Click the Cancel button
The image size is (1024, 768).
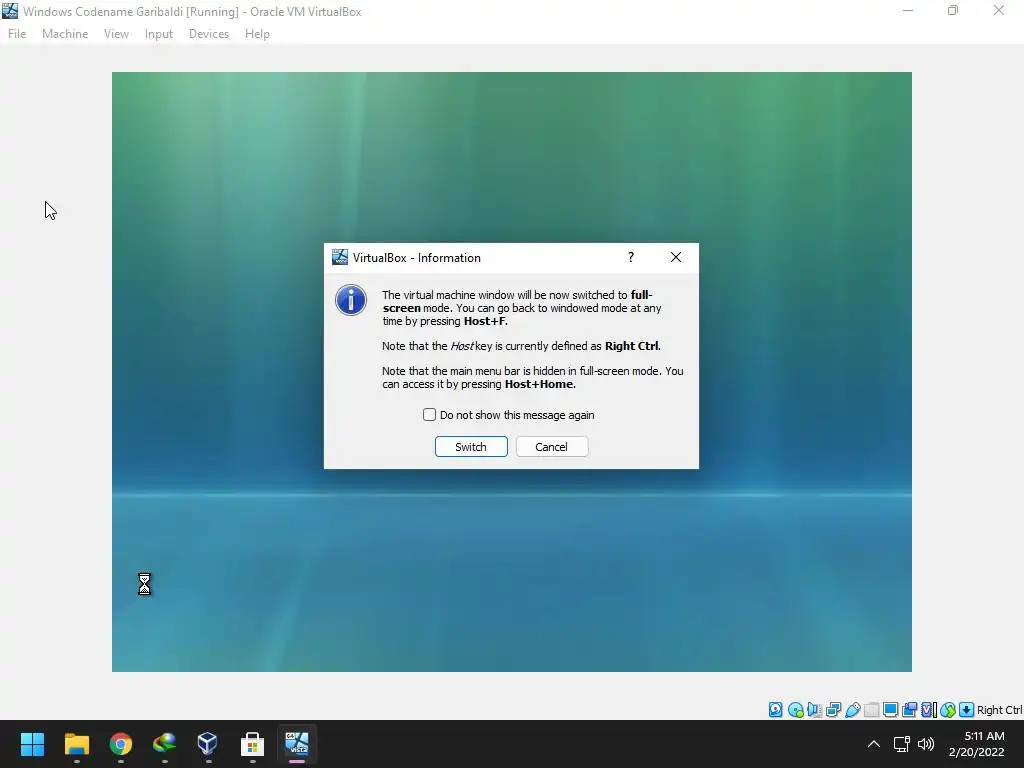point(552,447)
